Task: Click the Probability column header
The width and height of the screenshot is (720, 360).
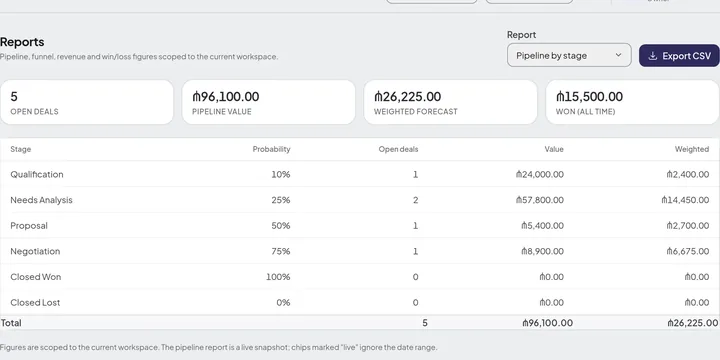Action: point(271,149)
